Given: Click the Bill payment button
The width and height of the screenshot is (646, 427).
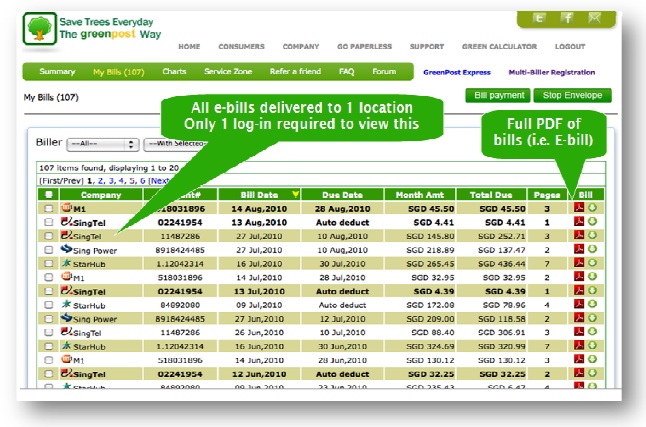Looking at the screenshot, I should [499, 95].
